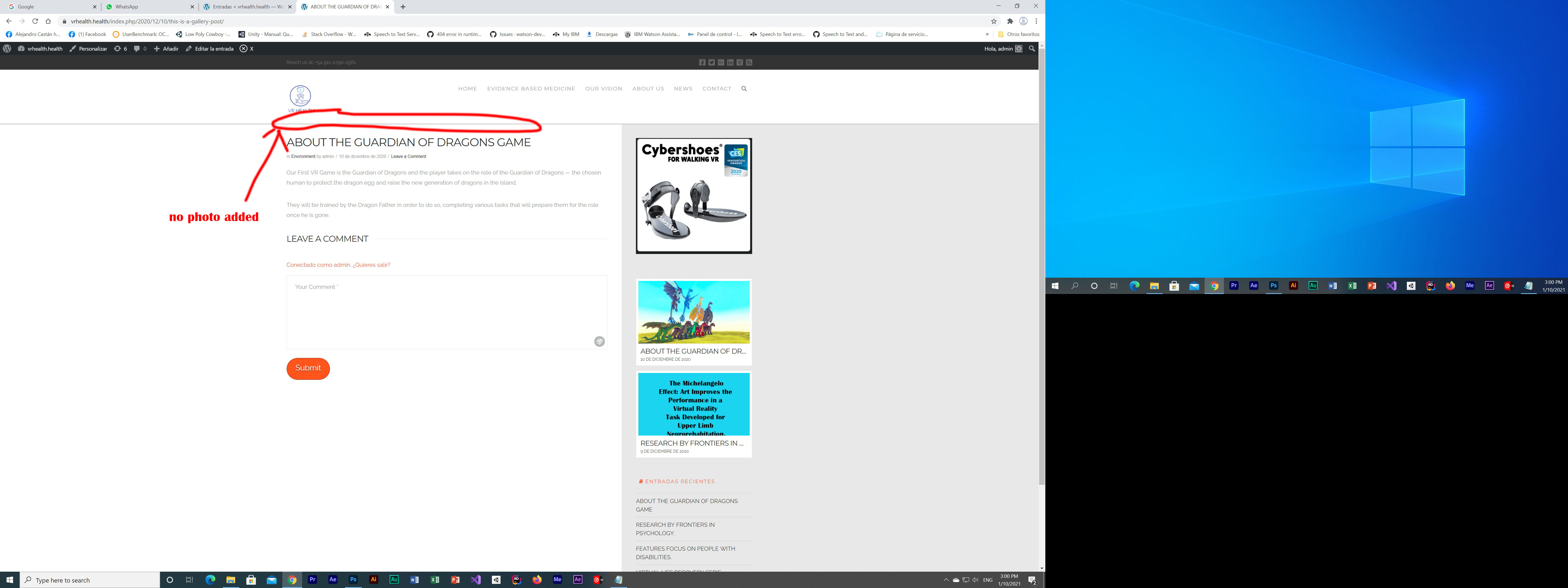Open the Unity - Manual bookmark
Screen dimensions: 1568x588
tap(266, 35)
